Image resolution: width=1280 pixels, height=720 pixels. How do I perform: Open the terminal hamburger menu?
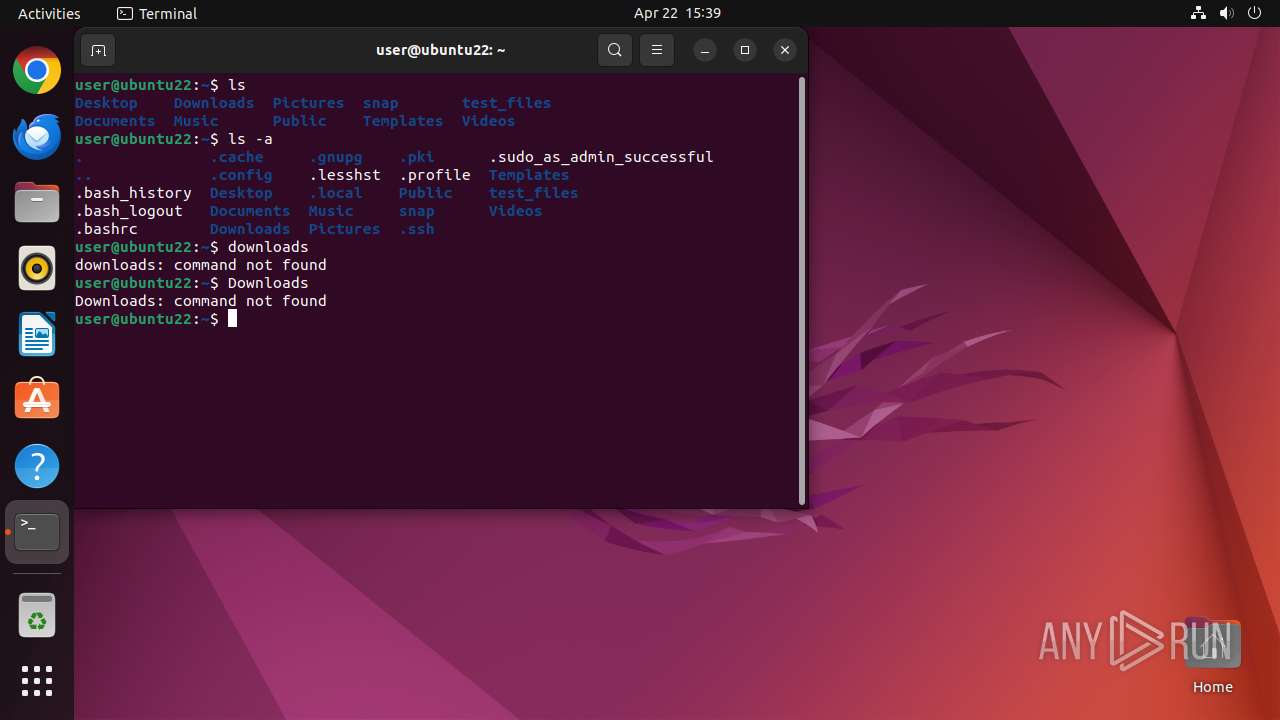pyautogui.click(x=657, y=50)
